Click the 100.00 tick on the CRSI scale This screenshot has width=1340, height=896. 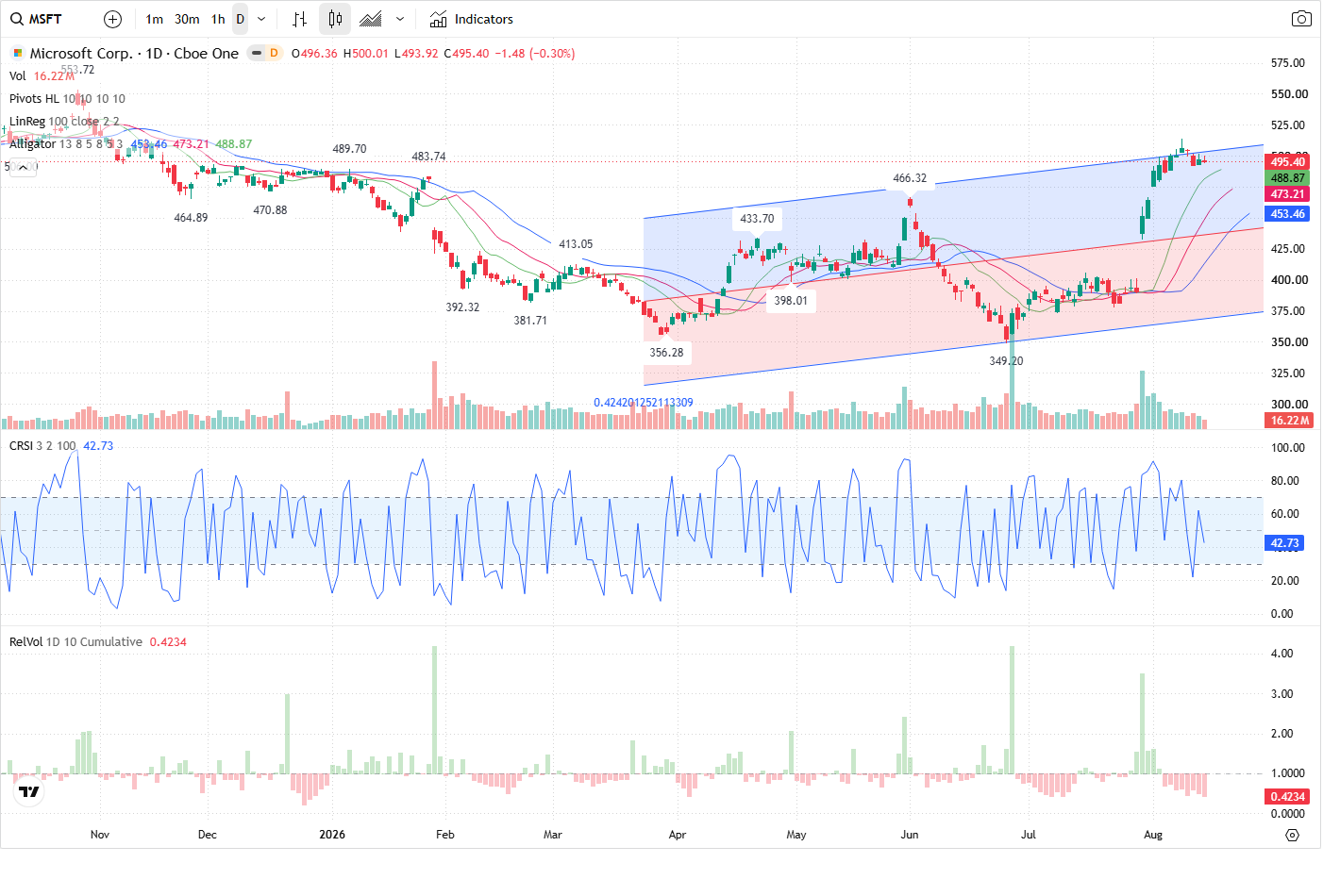coord(1289,448)
